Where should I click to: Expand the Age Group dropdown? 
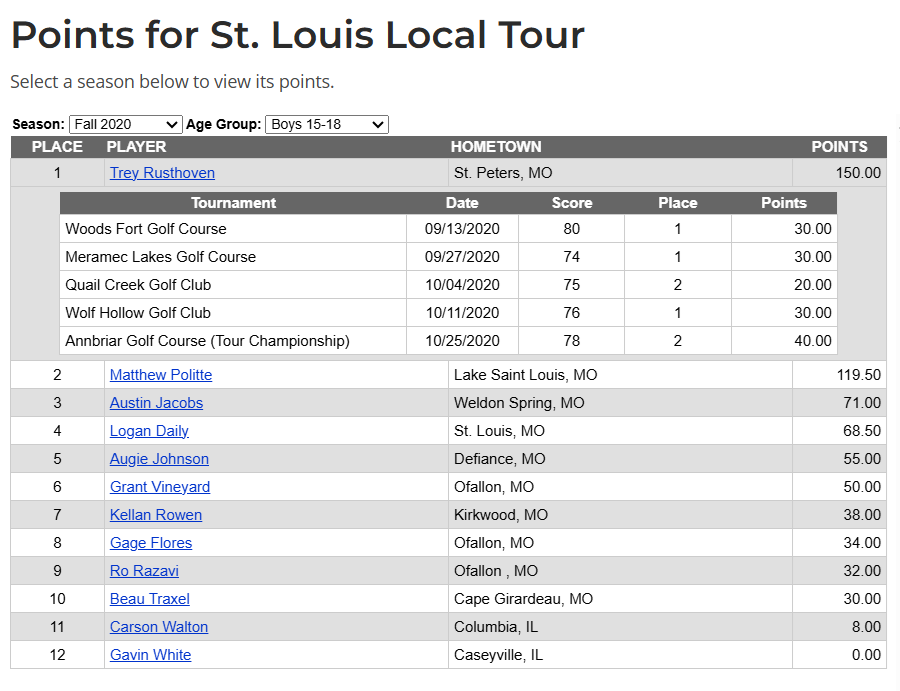point(326,124)
